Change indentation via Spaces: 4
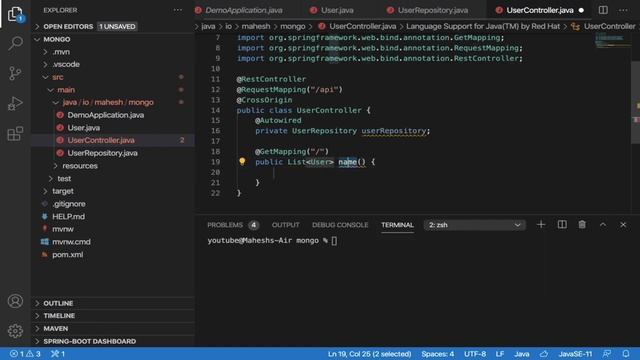Screen dimensions: 640x360 pyautogui.click(x=438, y=354)
